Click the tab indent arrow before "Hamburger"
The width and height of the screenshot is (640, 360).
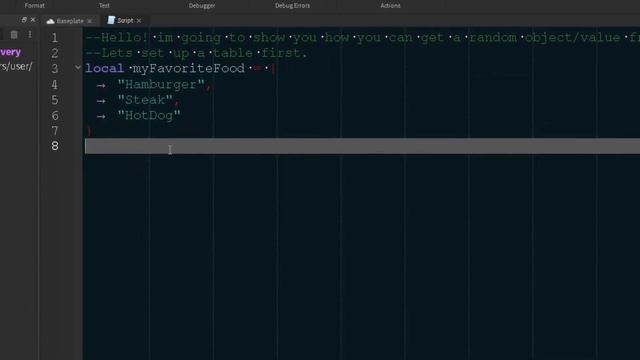point(101,85)
